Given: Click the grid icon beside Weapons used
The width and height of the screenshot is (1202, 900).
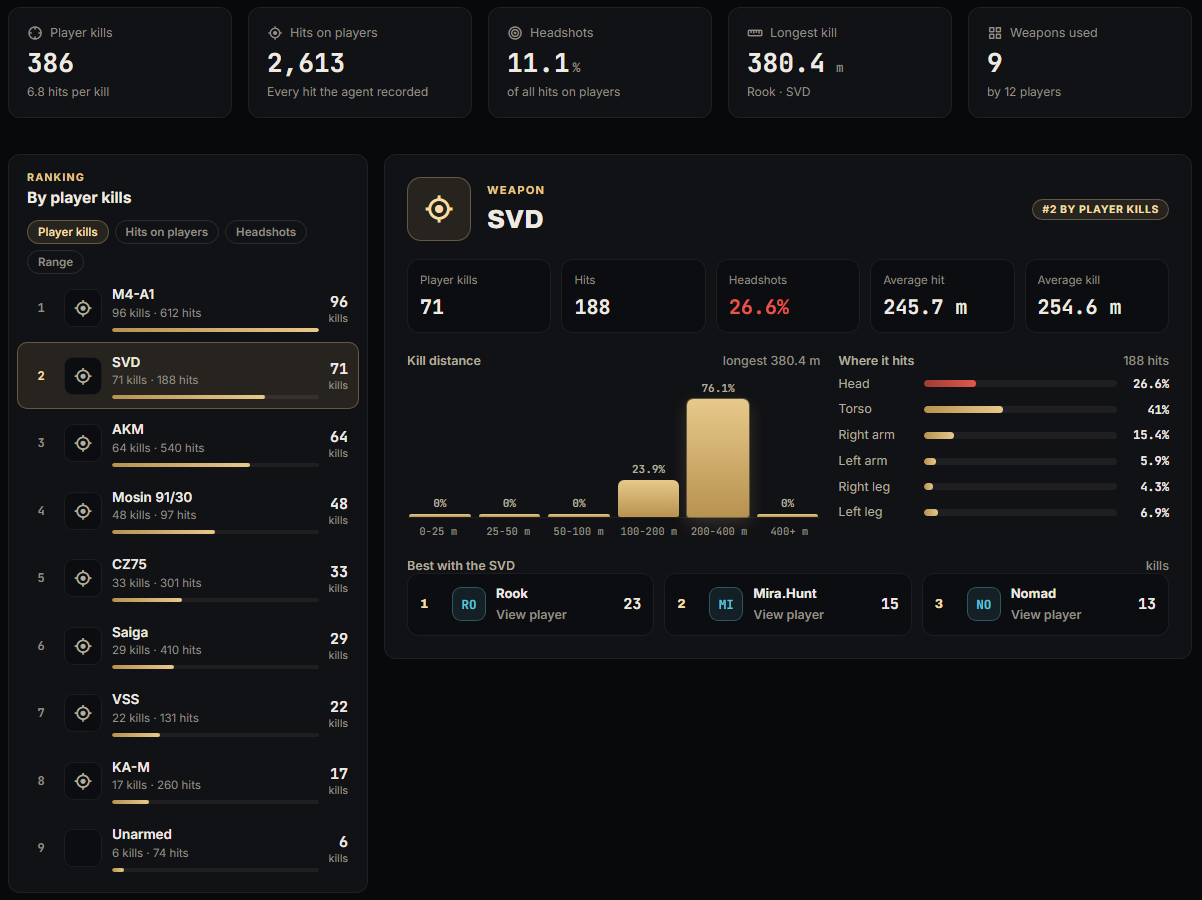Looking at the screenshot, I should point(995,33).
